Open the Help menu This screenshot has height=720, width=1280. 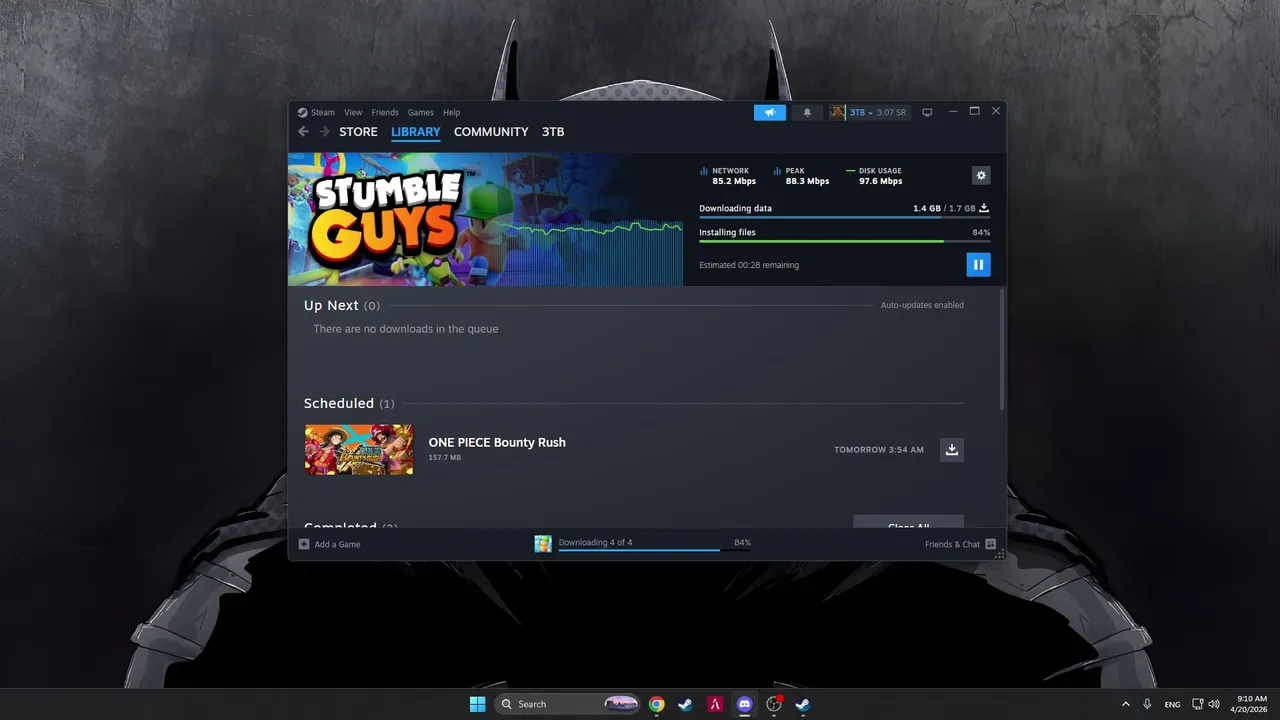[452, 113]
